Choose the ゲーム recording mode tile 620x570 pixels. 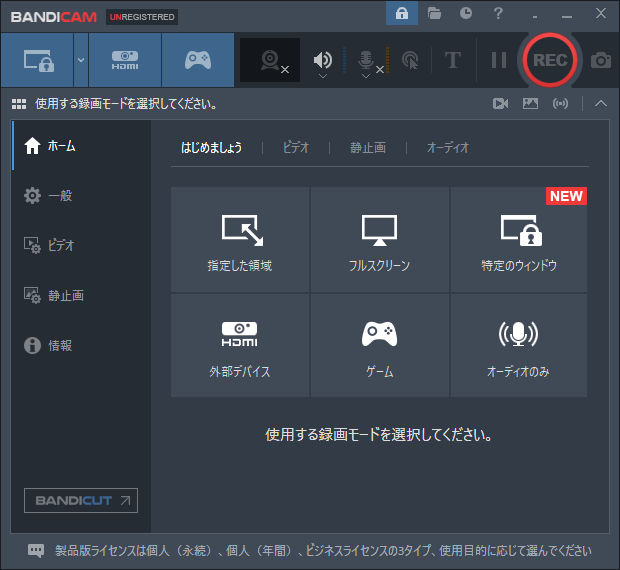pos(380,345)
